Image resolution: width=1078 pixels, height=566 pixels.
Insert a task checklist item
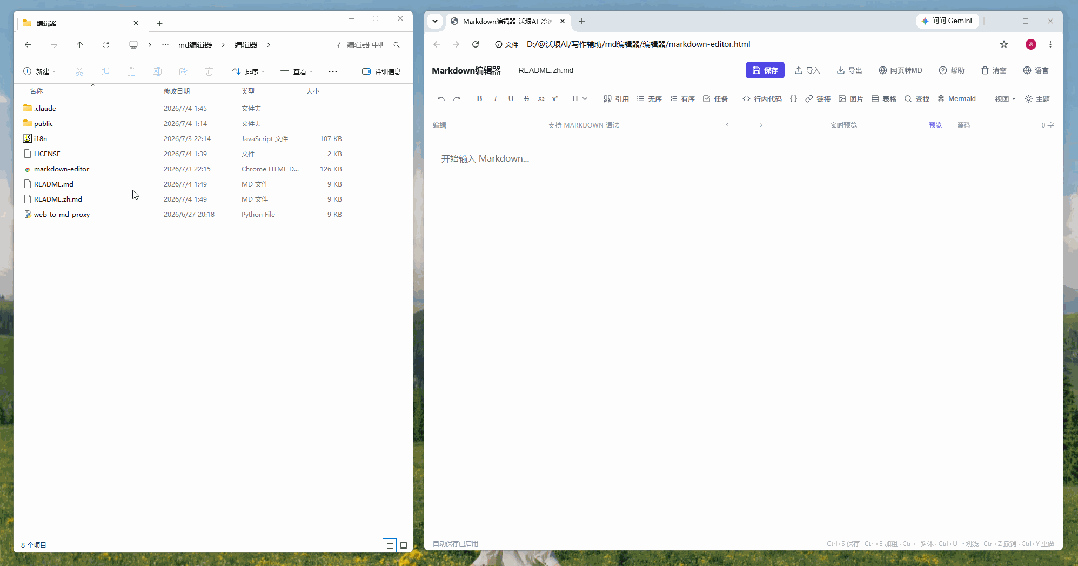coord(716,99)
